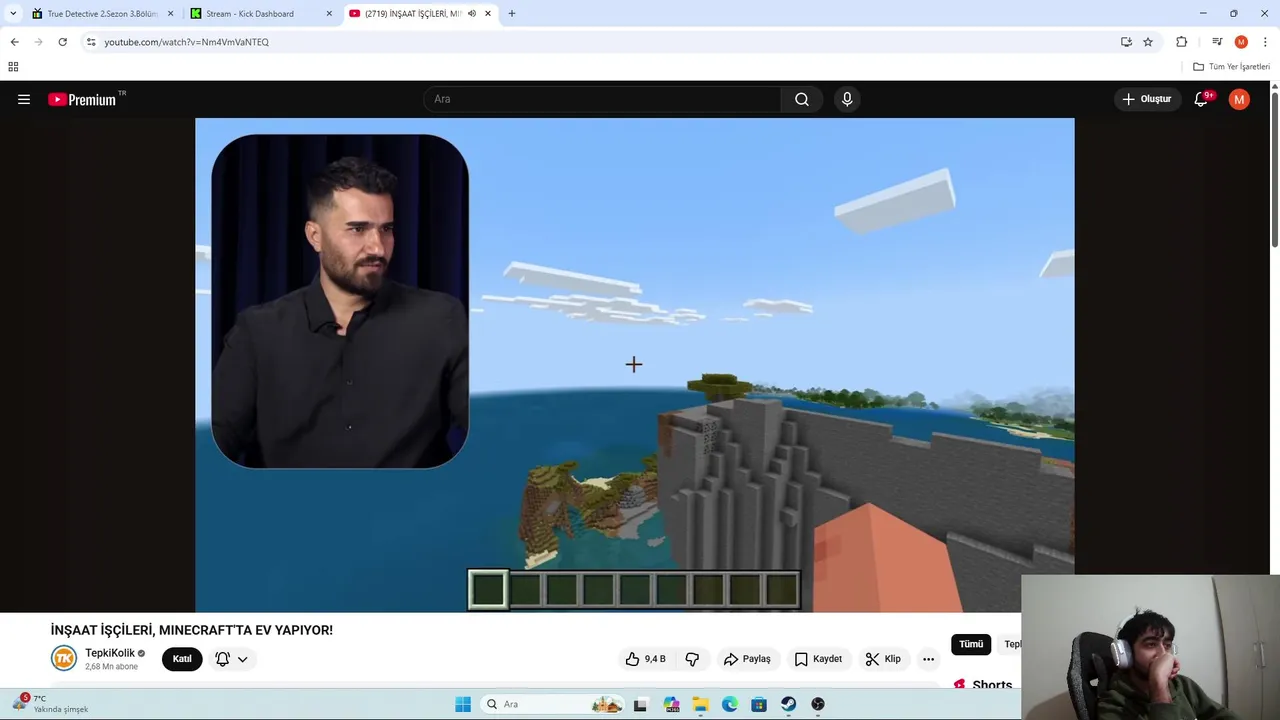
Task: Go forward in browser history
Action: pyautogui.click(x=38, y=42)
